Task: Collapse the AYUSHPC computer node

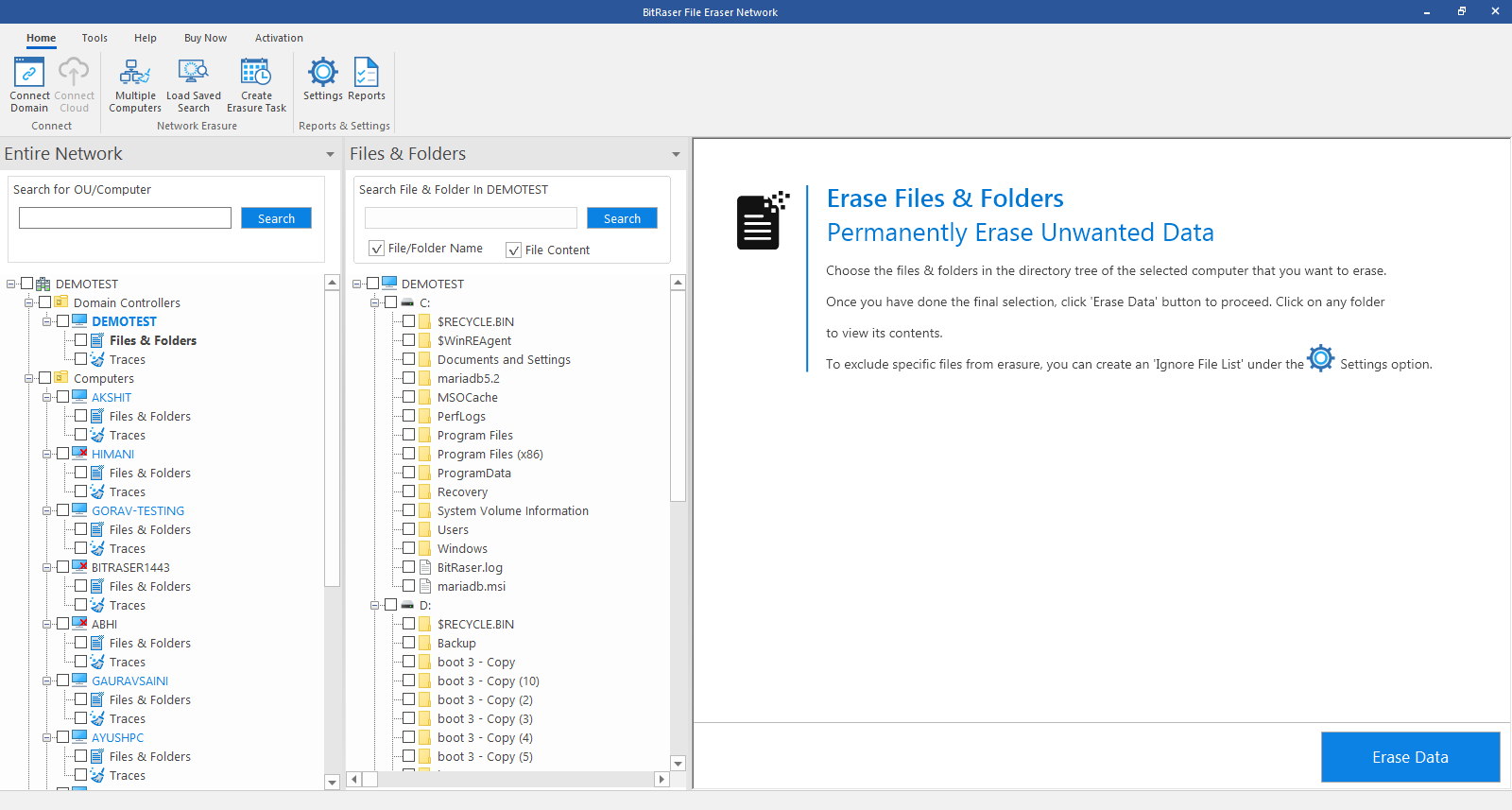Action: pos(47,737)
